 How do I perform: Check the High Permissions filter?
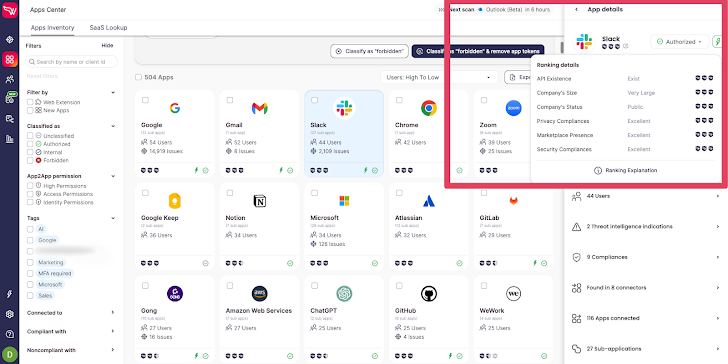coord(30,186)
